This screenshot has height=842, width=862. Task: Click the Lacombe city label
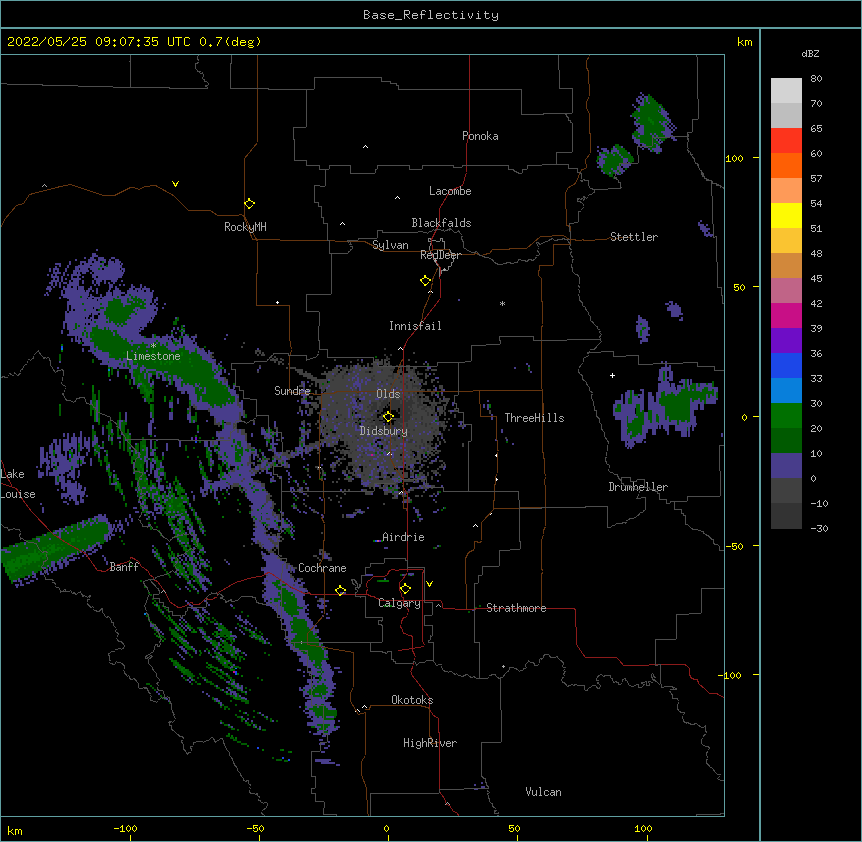pyautogui.click(x=450, y=191)
